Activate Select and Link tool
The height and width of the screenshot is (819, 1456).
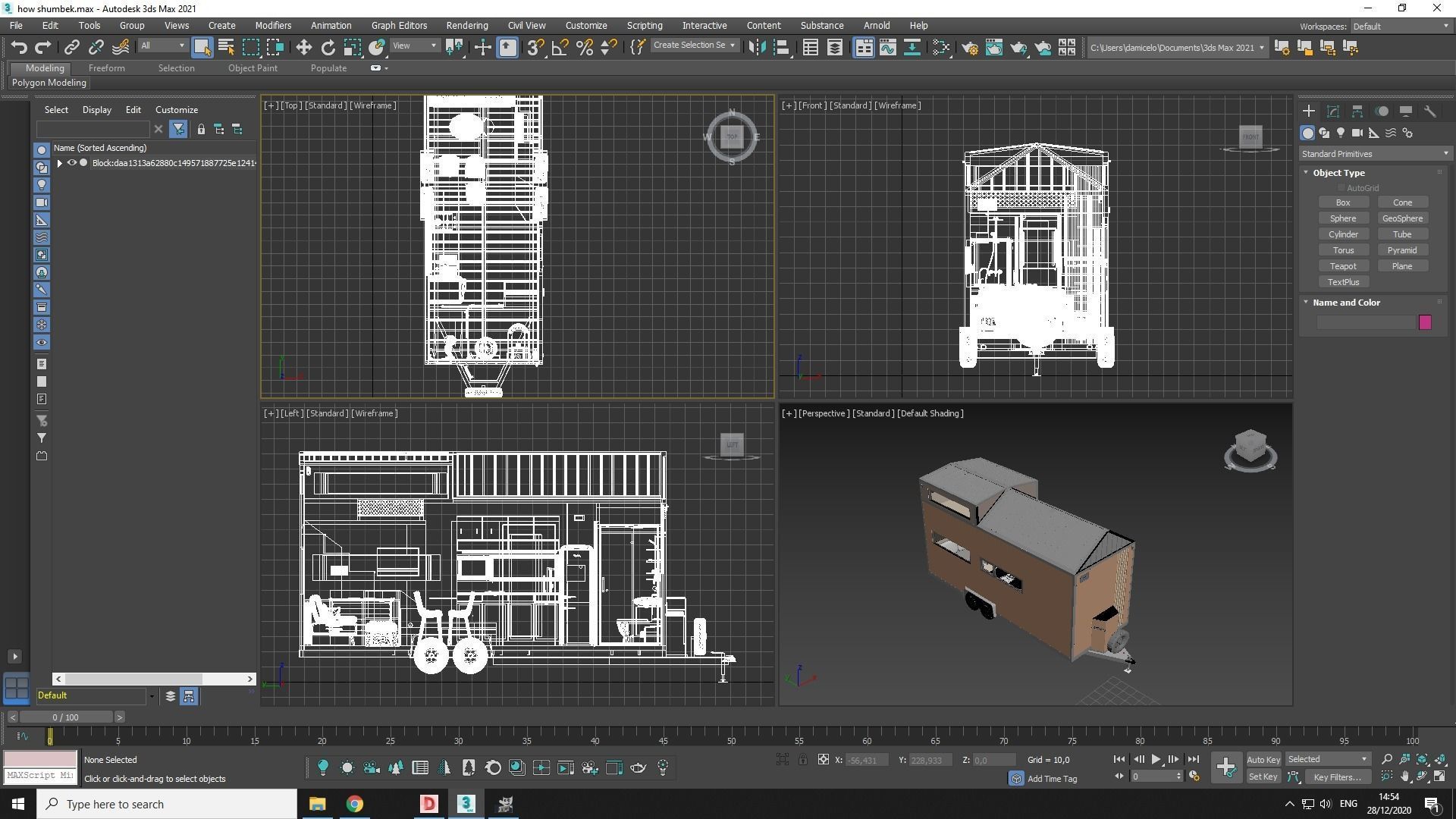pyautogui.click(x=71, y=48)
